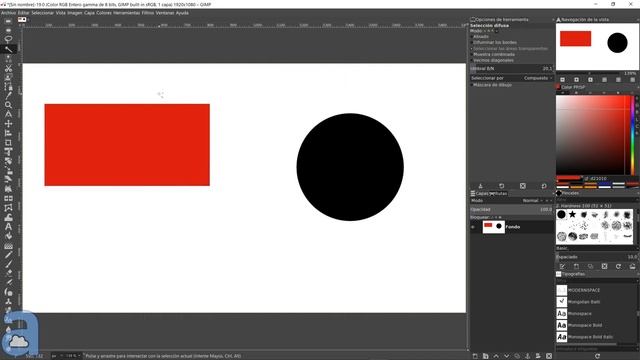This screenshot has height=360, width=640.
Task: Select the Bucket Fill tool
Action: coord(8,236)
